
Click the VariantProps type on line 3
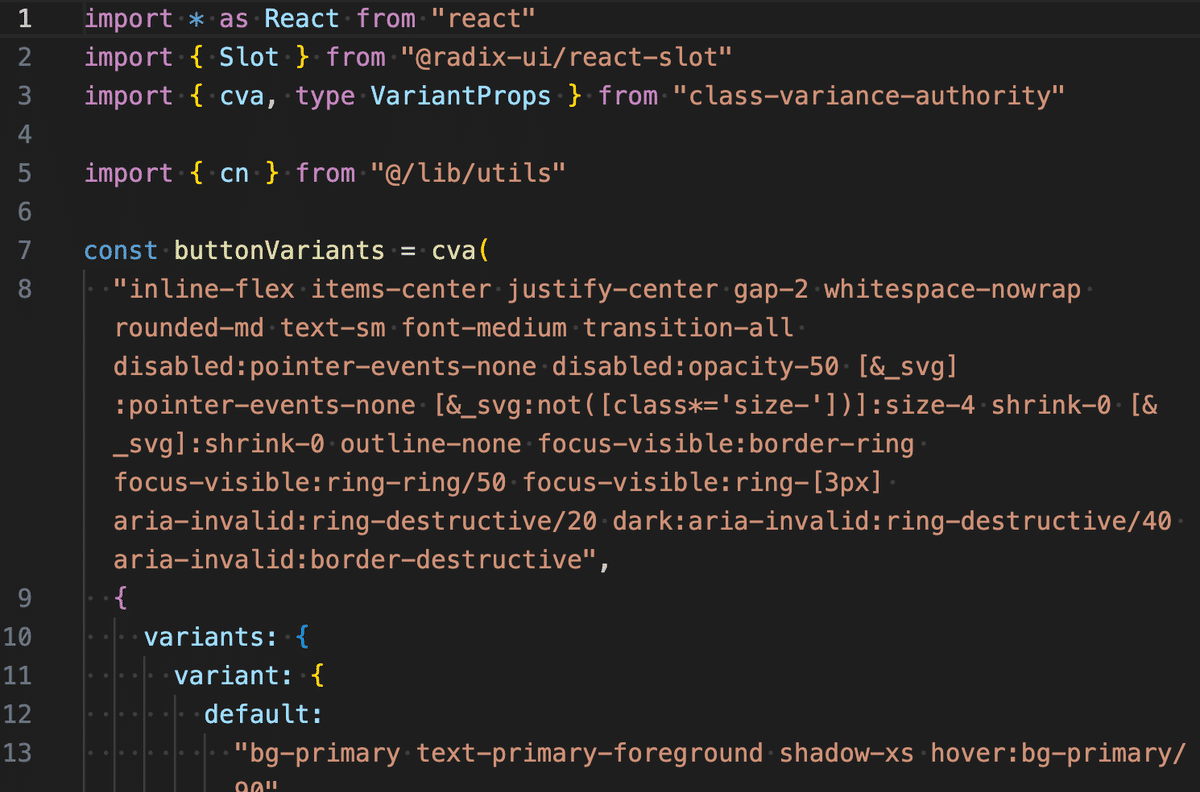[x=460, y=95]
